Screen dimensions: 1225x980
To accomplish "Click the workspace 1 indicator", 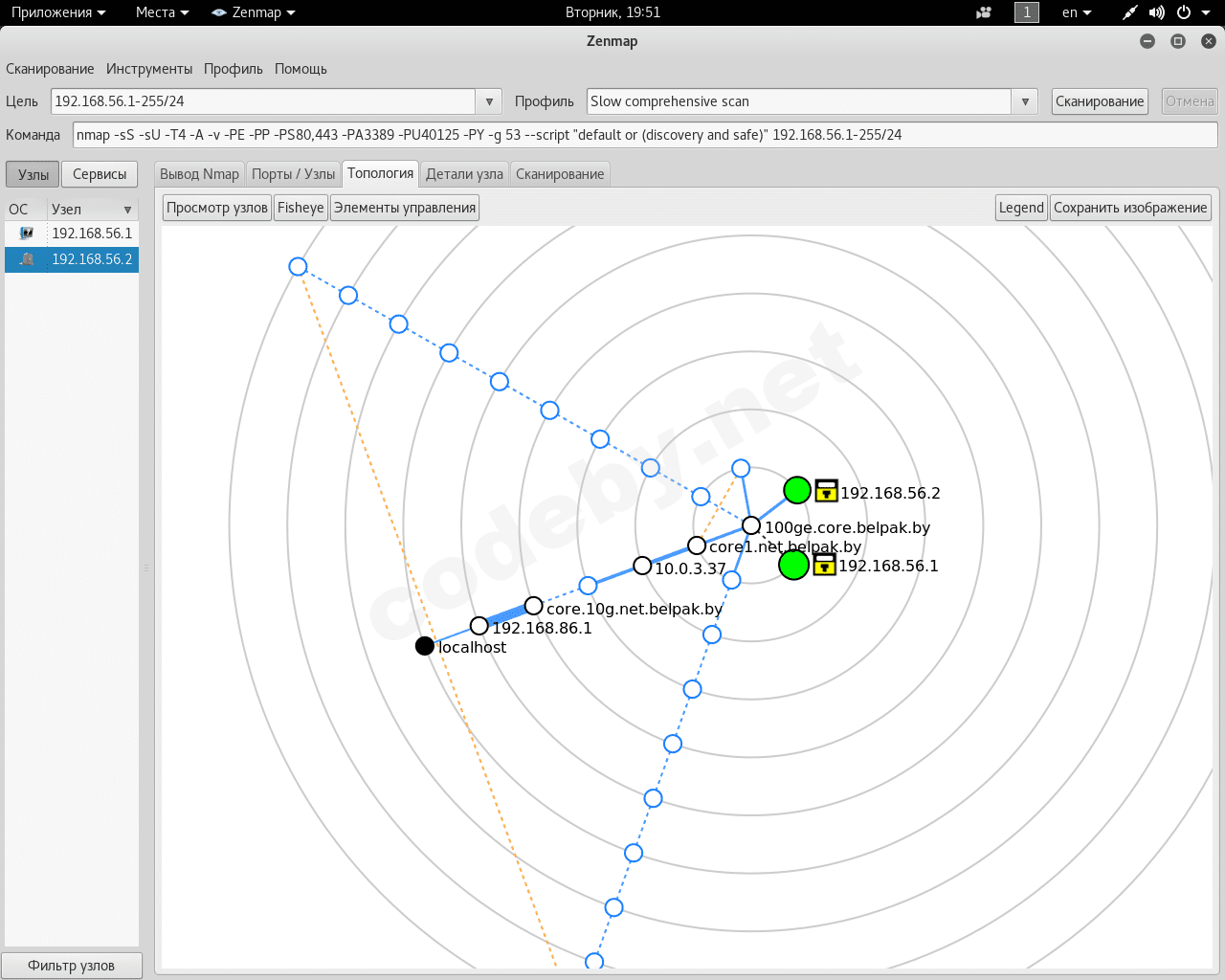I will pyautogui.click(x=1027, y=12).
